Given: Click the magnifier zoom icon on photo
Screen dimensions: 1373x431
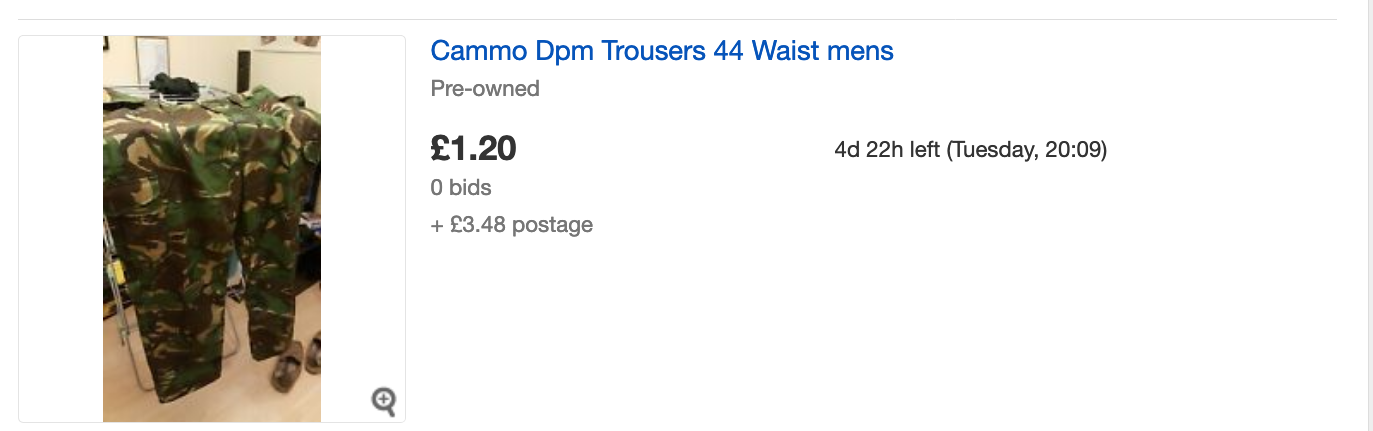Looking at the screenshot, I should point(384,402).
